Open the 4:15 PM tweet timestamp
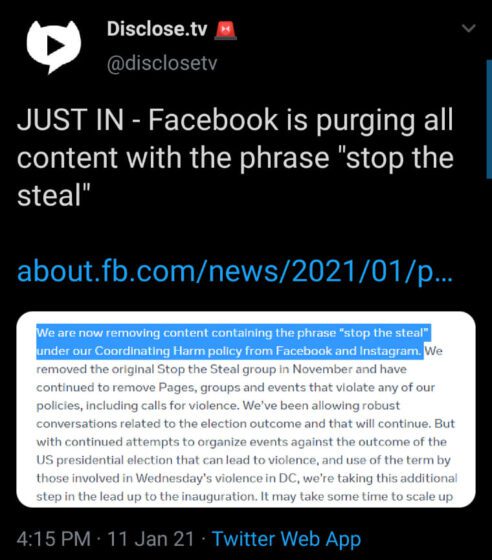The width and height of the screenshot is (492, 560). click(54, 539)
